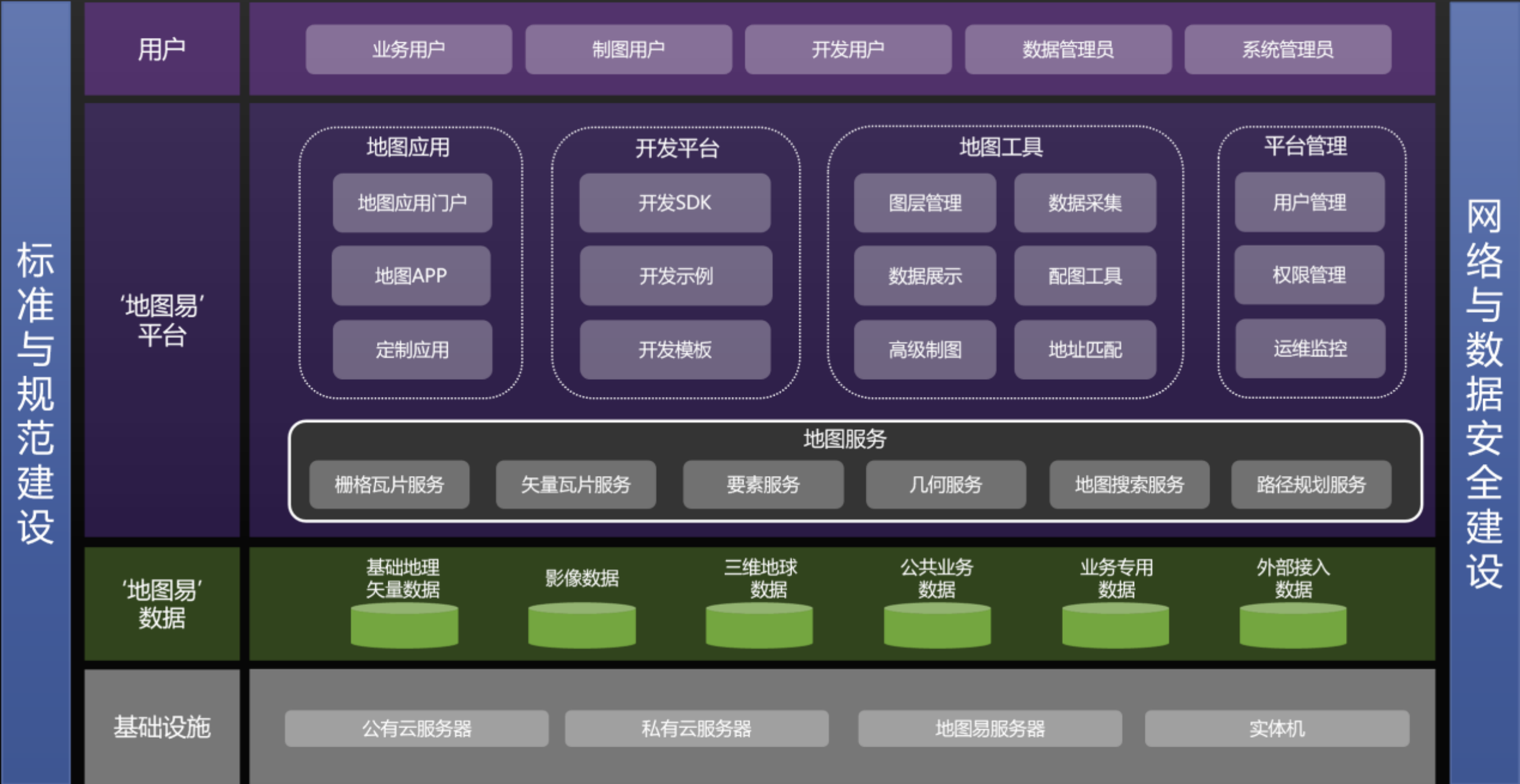The width and height of the screenshot is (1520, 784).
Task: Select the 开发模板 block
Action: (x=675, y=350)
